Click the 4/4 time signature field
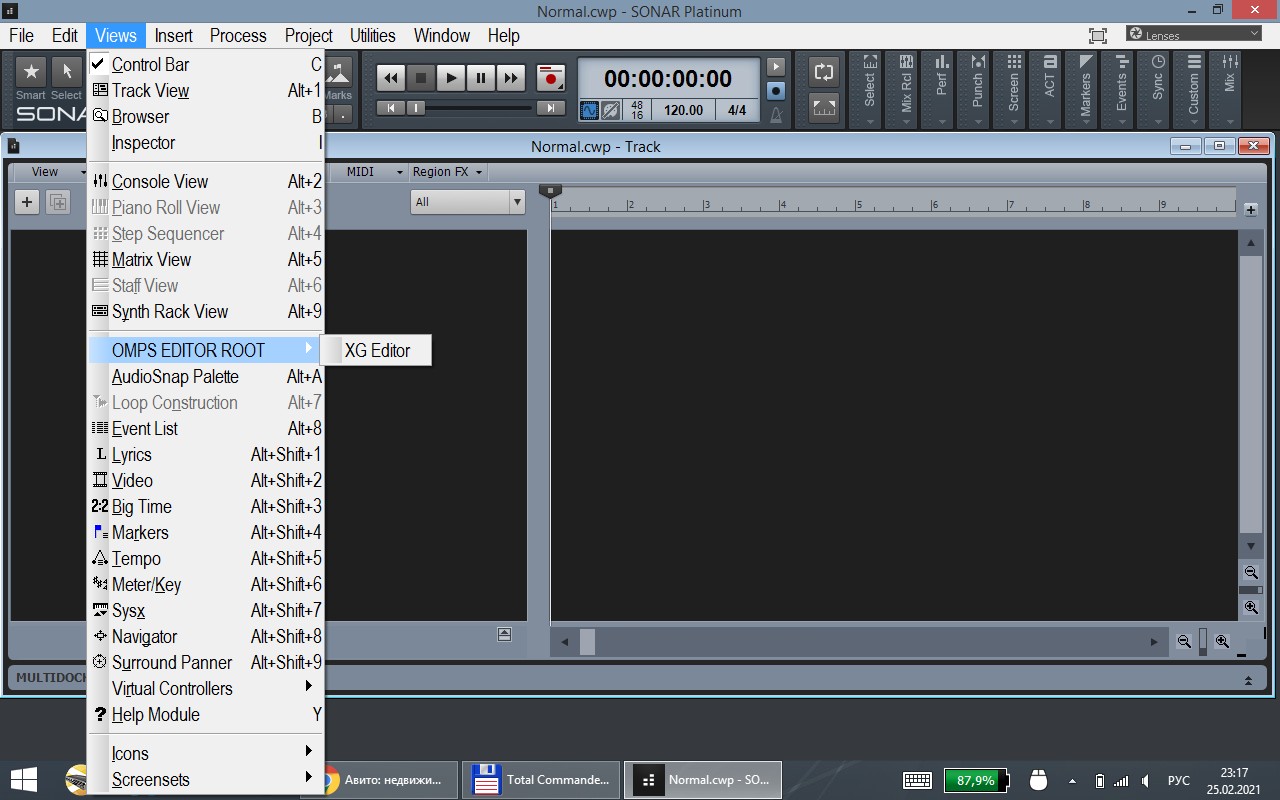Screen dimensions: 1280x800 pyautogui.click(x=737, y=110)
